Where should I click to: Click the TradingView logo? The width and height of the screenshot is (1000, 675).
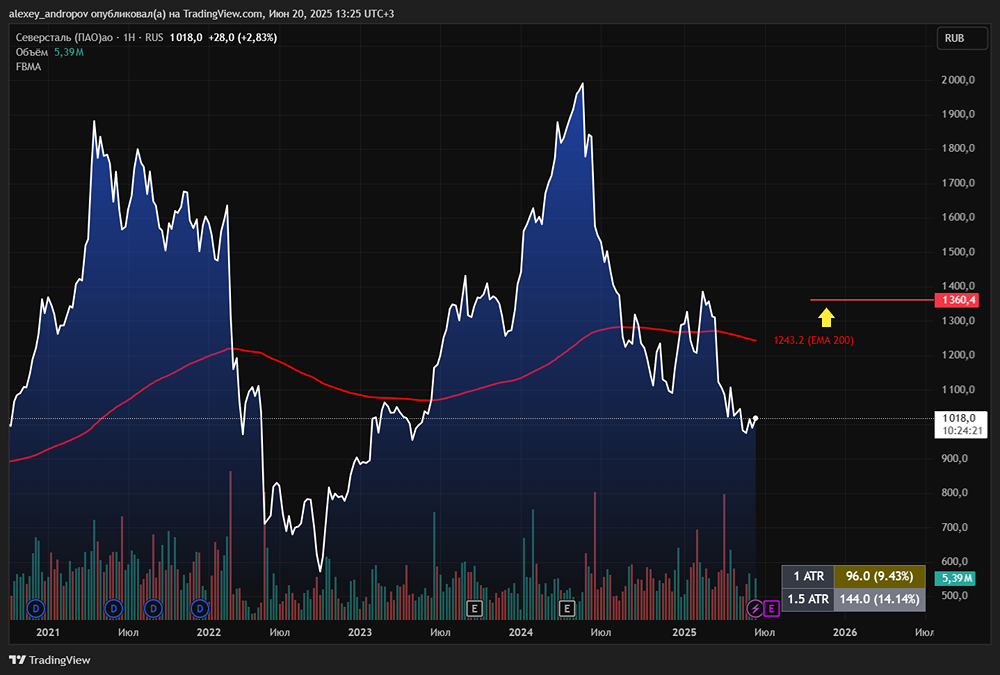pyautogui.click(x=50, y=659)
